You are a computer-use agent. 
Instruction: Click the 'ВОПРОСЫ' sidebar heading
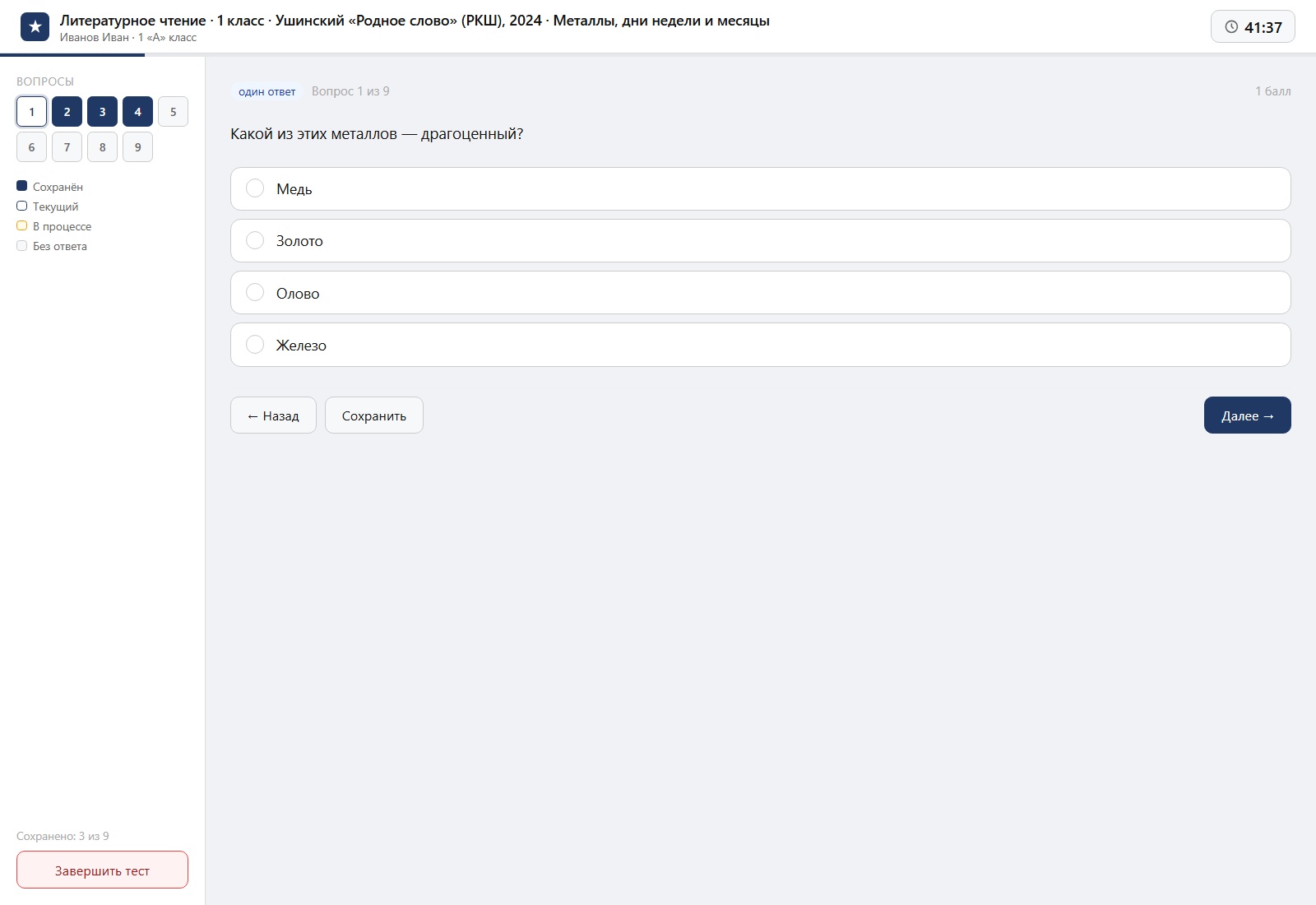tap(45, 81)
